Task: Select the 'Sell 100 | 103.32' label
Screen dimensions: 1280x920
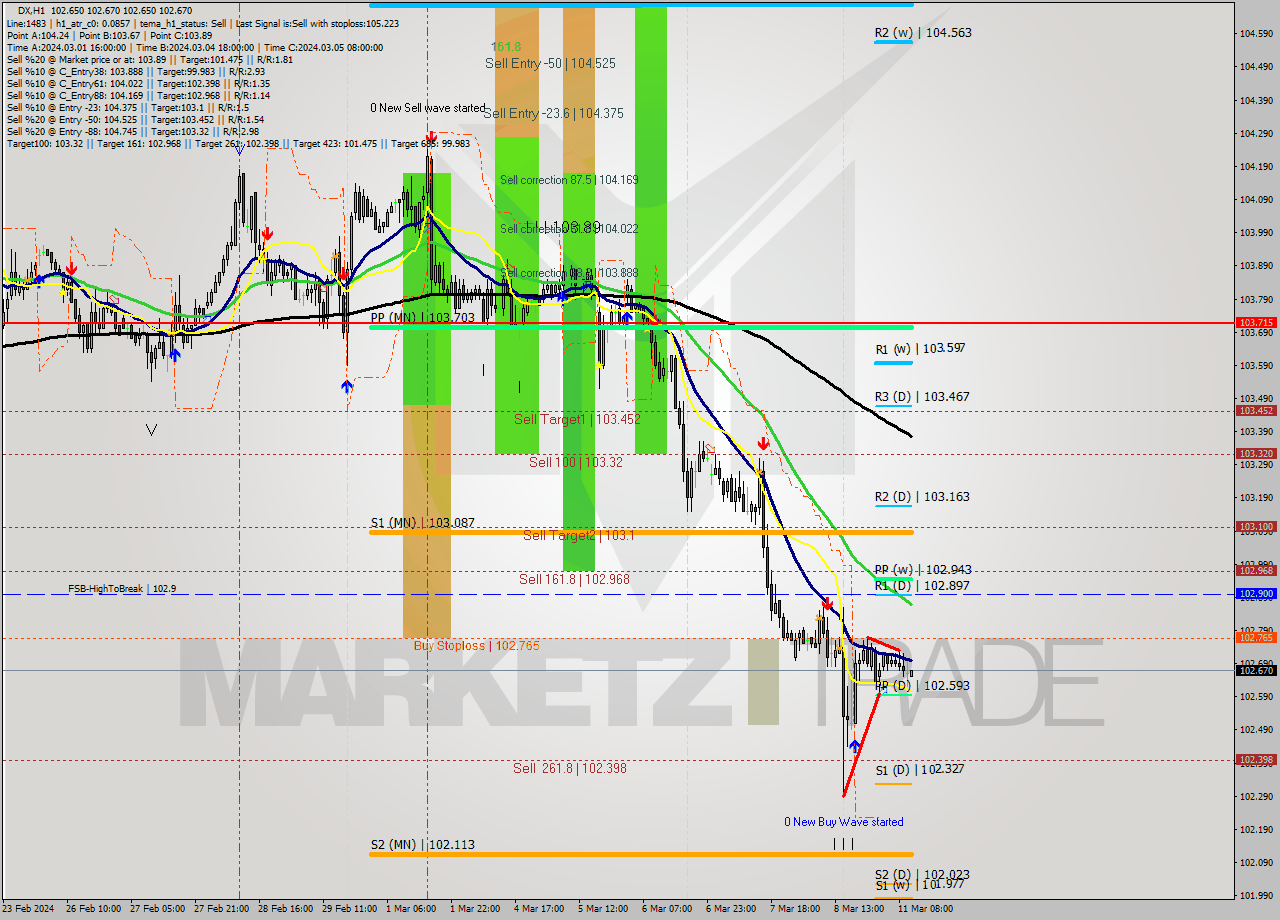Action: [x=576, y=462]
